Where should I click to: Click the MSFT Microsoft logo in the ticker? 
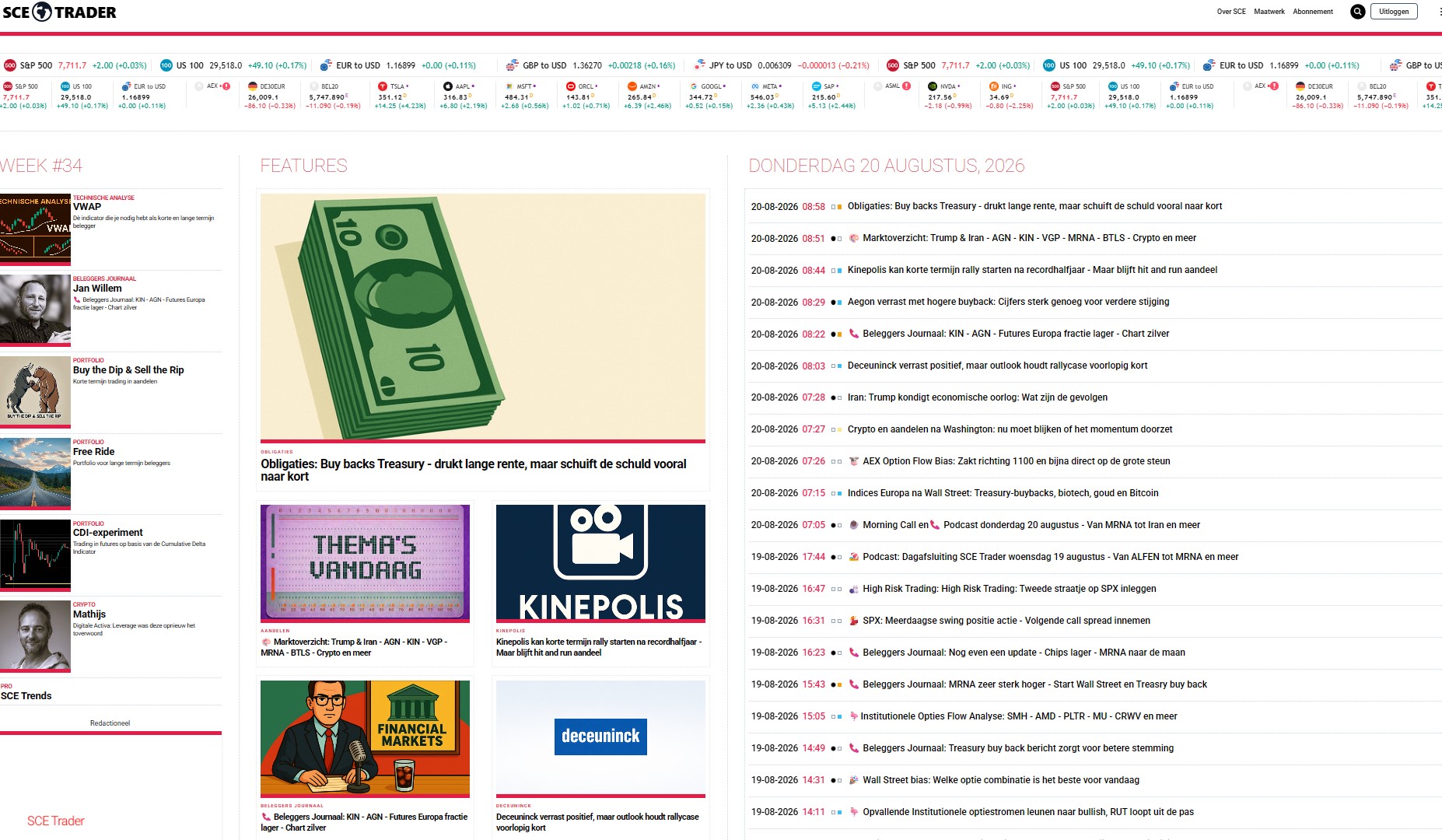point(509,86)
